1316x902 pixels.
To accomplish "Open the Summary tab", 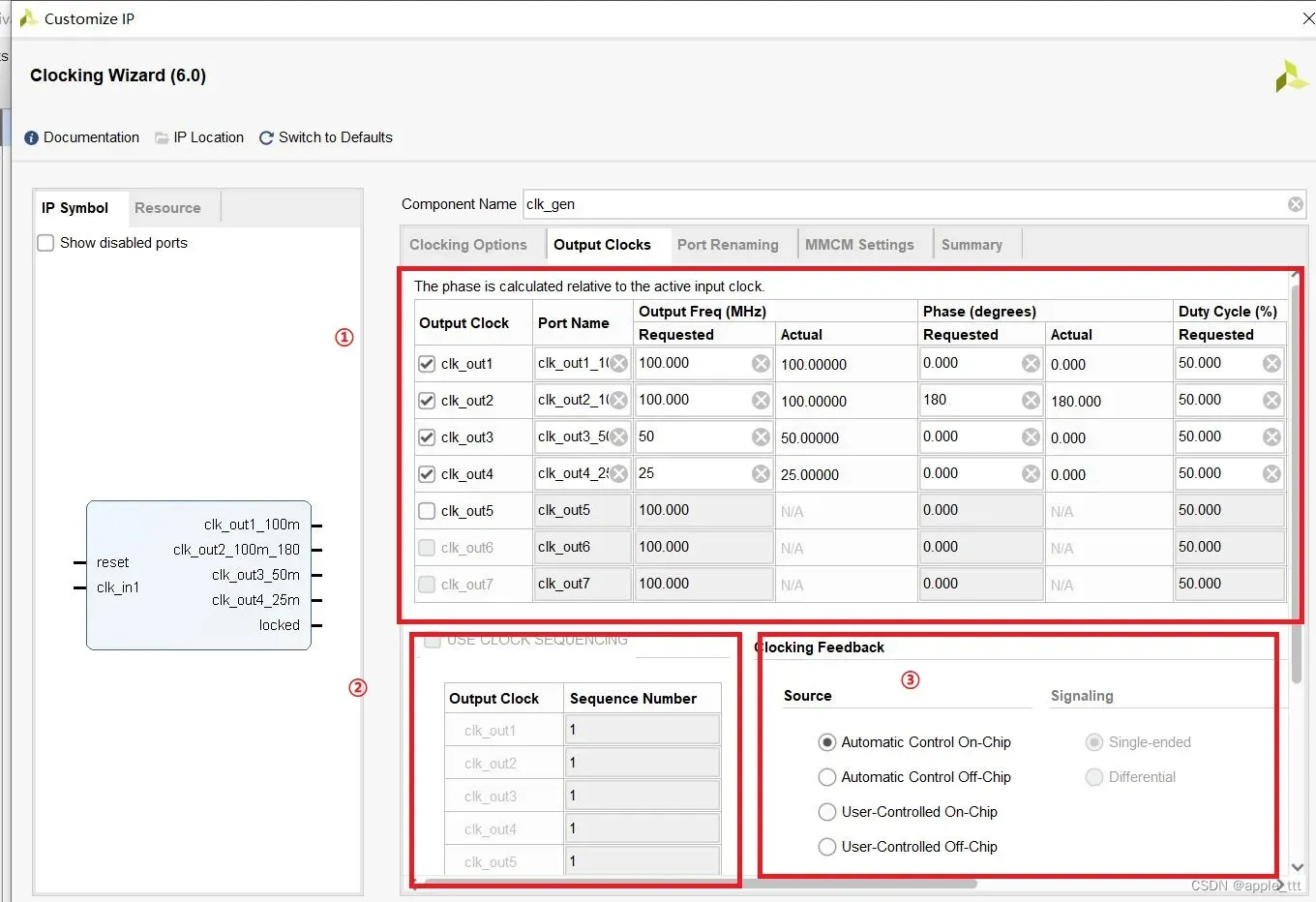I will click(x=972, y=245).
